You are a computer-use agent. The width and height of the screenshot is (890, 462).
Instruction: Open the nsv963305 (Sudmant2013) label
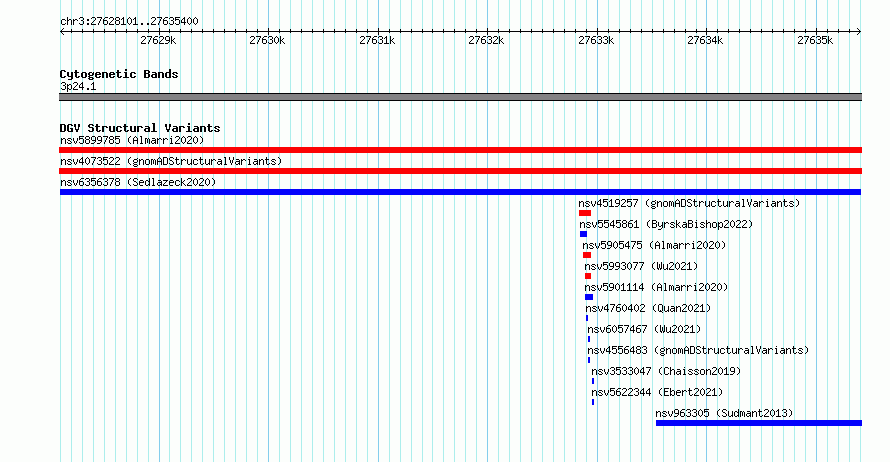point(724,413)
